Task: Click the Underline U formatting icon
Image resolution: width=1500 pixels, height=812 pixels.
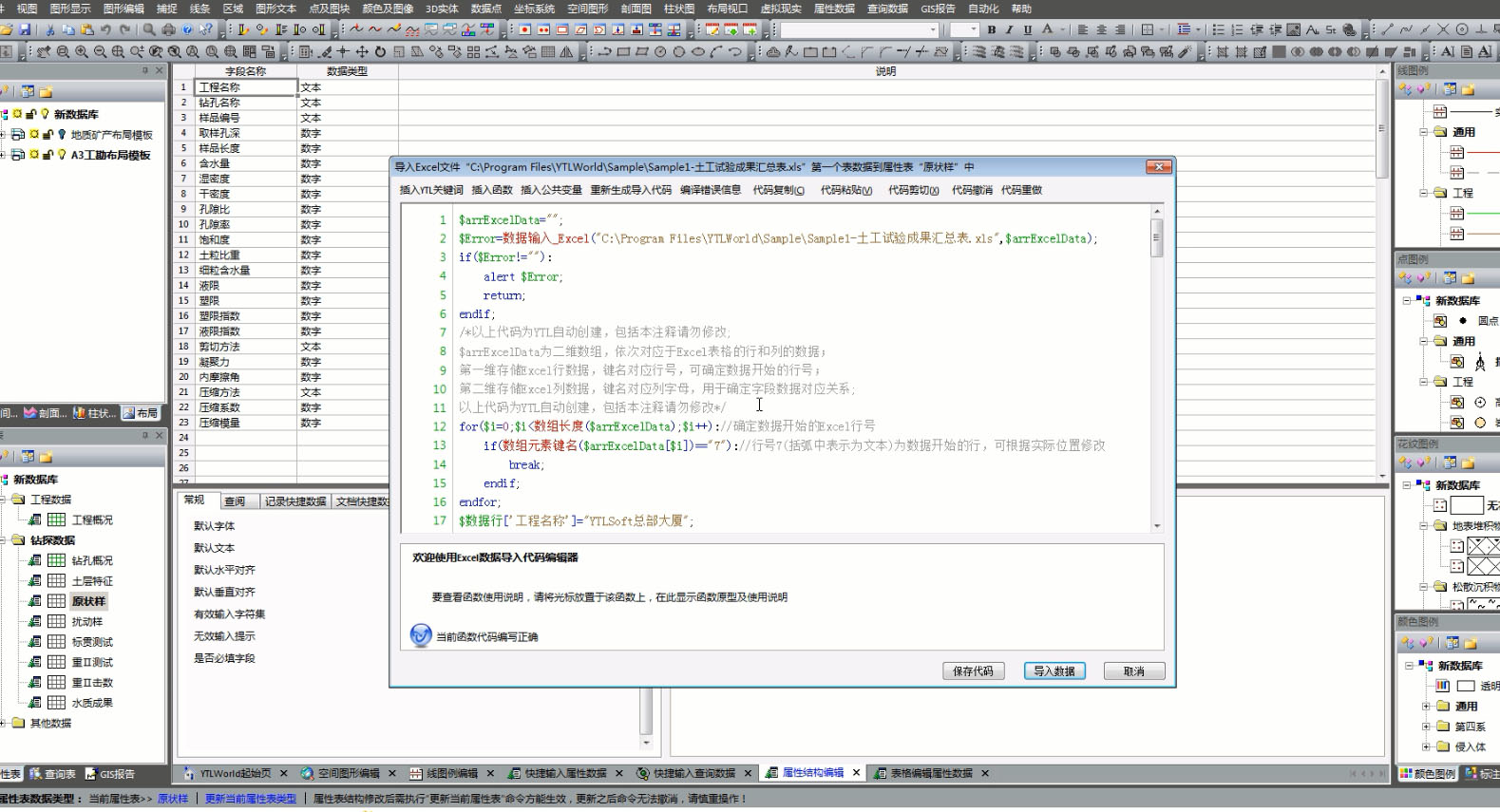Action: [x=1027, y=29]
